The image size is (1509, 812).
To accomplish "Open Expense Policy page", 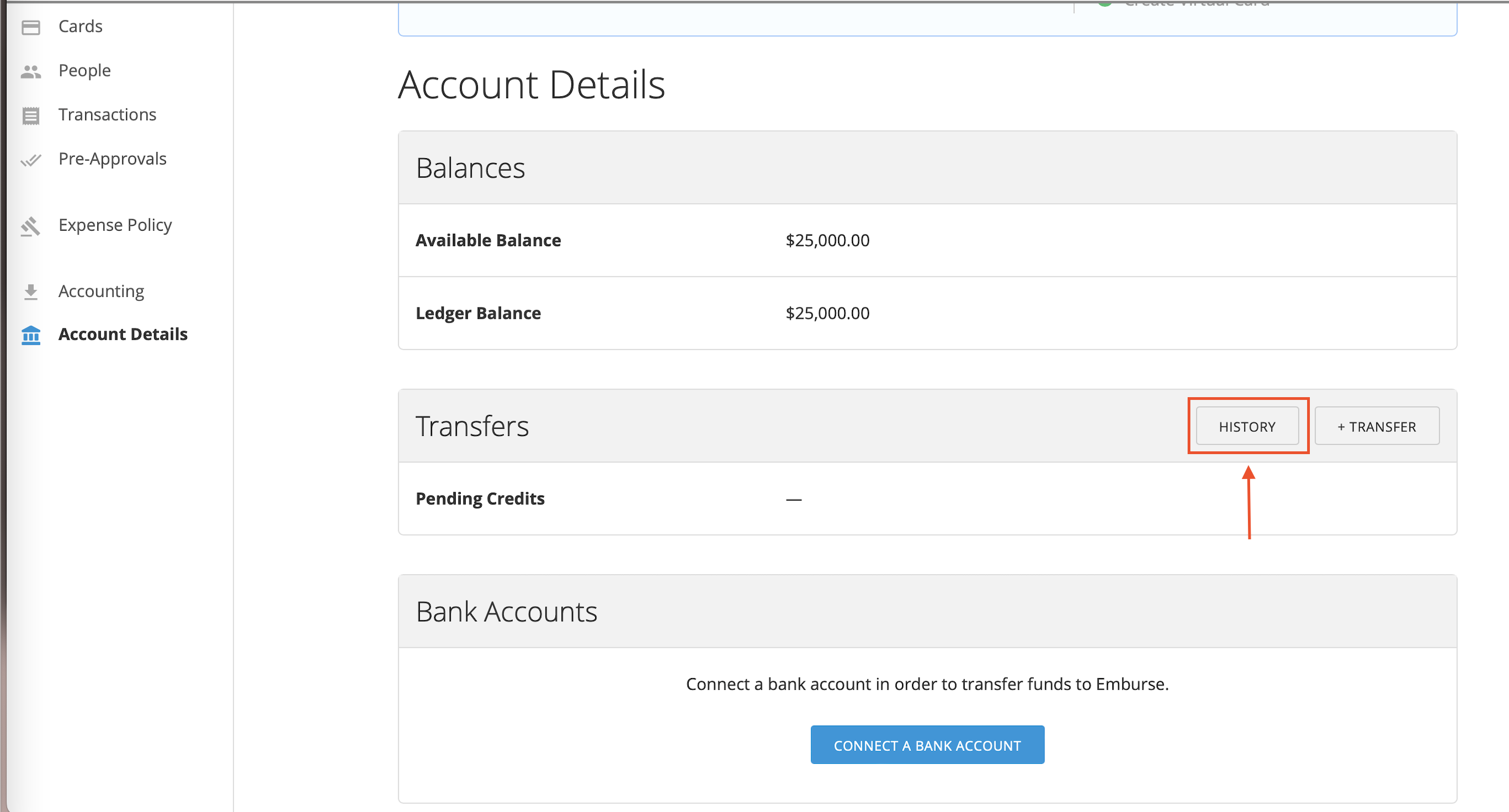I will click(115, 225).
